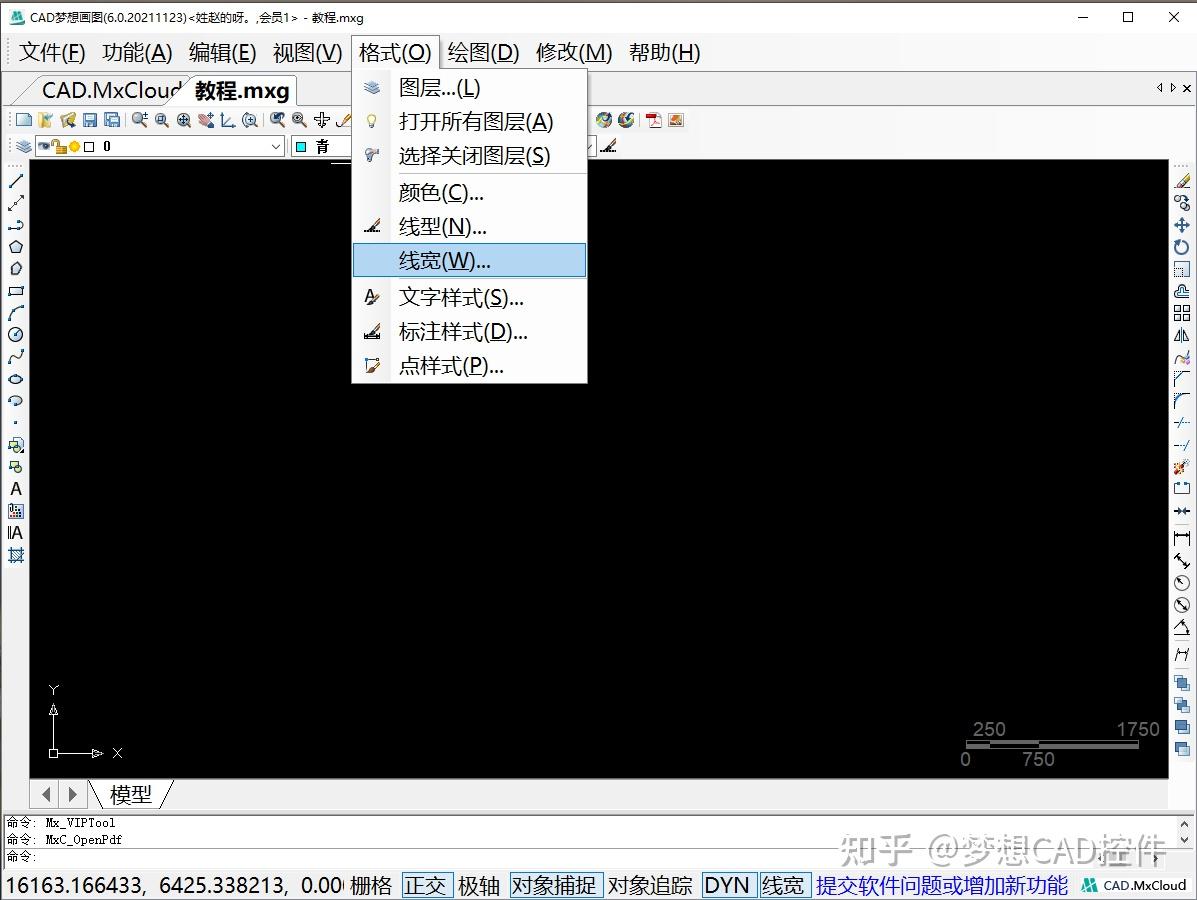
Task: Select the Ellipse drawing tool
Action: pyautogui.click(x=15, y=379)
